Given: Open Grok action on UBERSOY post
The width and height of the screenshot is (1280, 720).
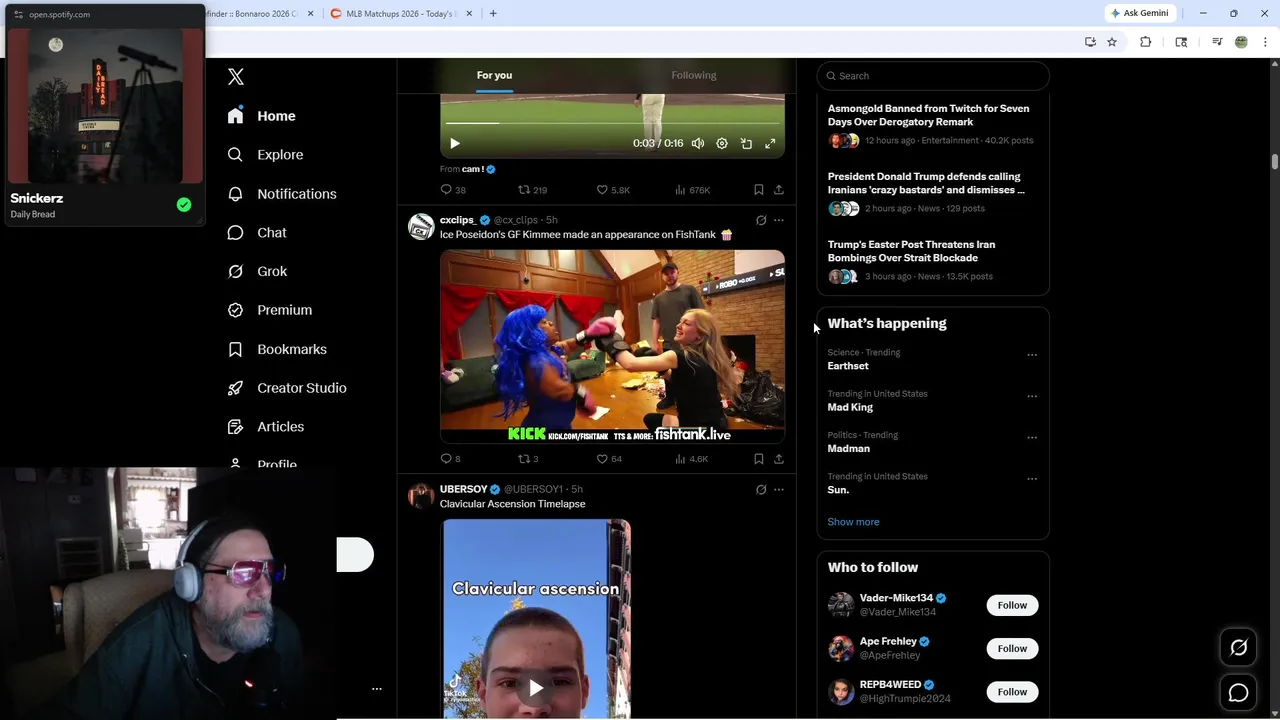Looking at the screenshot, I should [x=761, y=490].
